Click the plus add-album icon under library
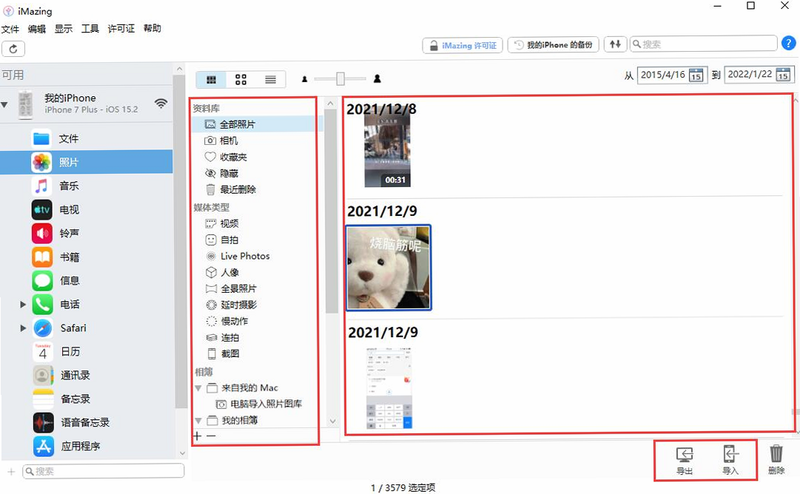 pos(197,436)
